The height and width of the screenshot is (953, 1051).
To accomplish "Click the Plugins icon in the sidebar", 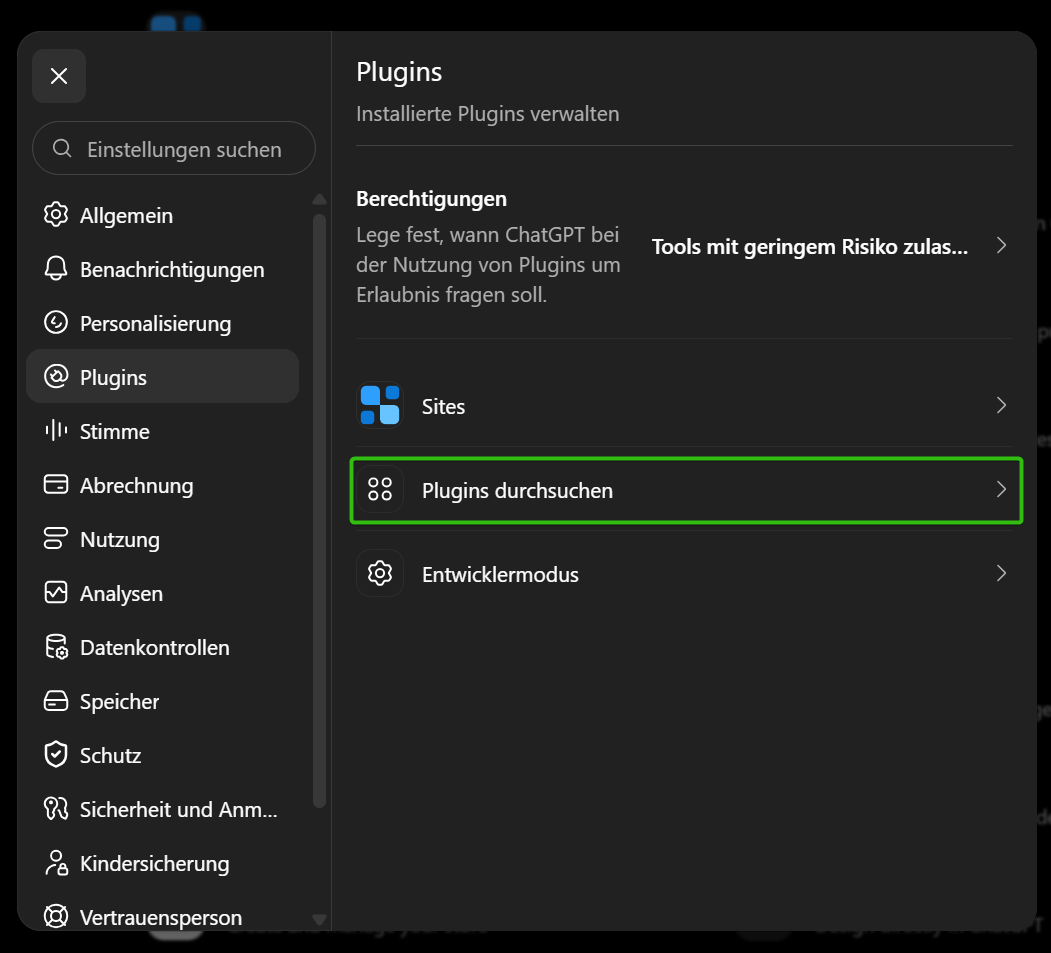I will point(56,377).
